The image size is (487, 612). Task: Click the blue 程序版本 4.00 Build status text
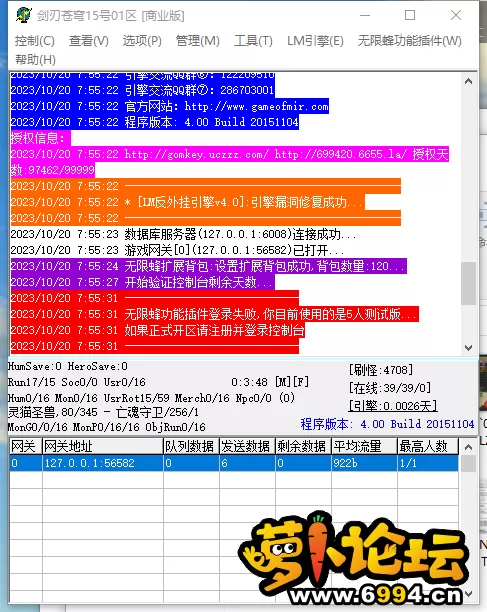point(387,424)
